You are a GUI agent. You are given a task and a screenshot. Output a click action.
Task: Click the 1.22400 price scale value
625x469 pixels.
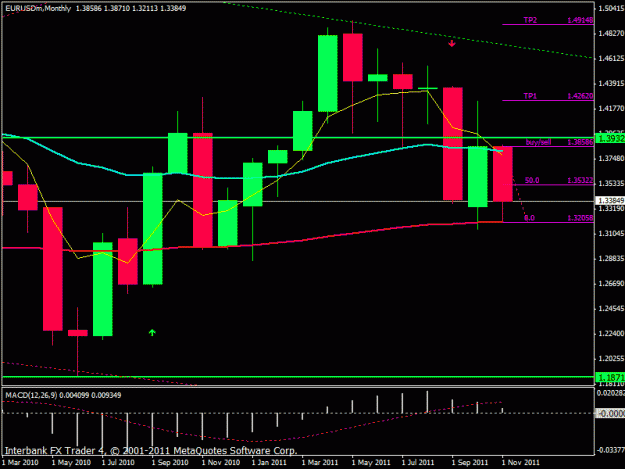(x=611, y=334)
